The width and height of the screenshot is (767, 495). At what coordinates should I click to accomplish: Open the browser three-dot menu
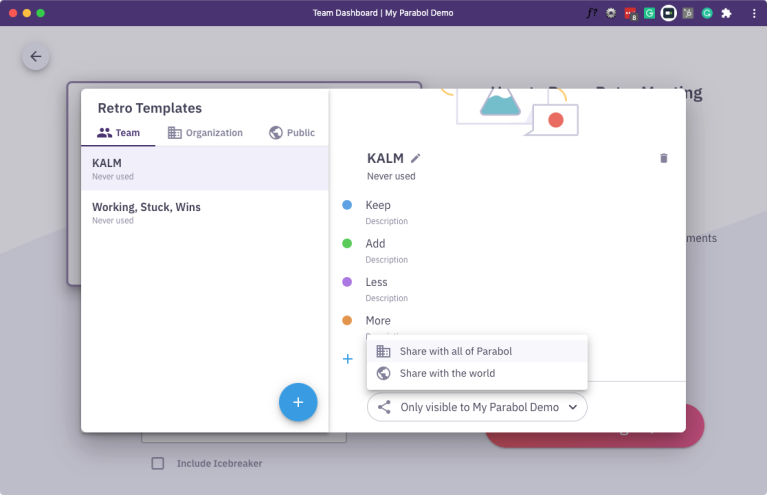coord(754,14)
